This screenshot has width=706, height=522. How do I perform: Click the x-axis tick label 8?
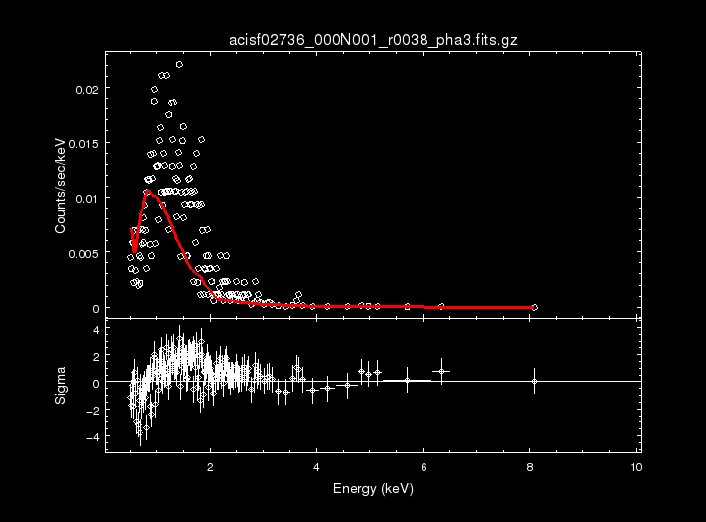531,468
